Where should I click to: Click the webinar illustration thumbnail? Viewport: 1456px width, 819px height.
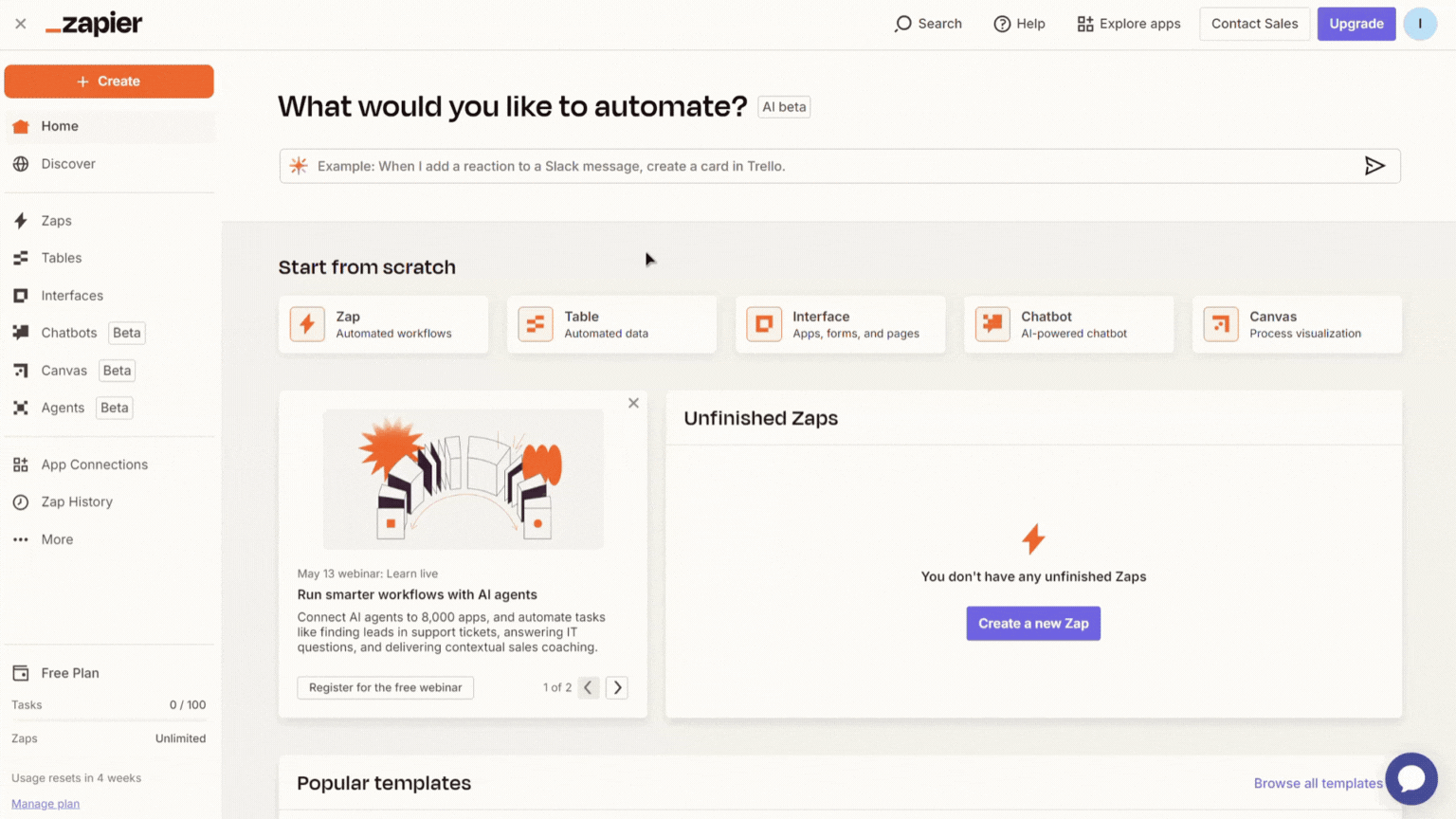tap(463, 480)
